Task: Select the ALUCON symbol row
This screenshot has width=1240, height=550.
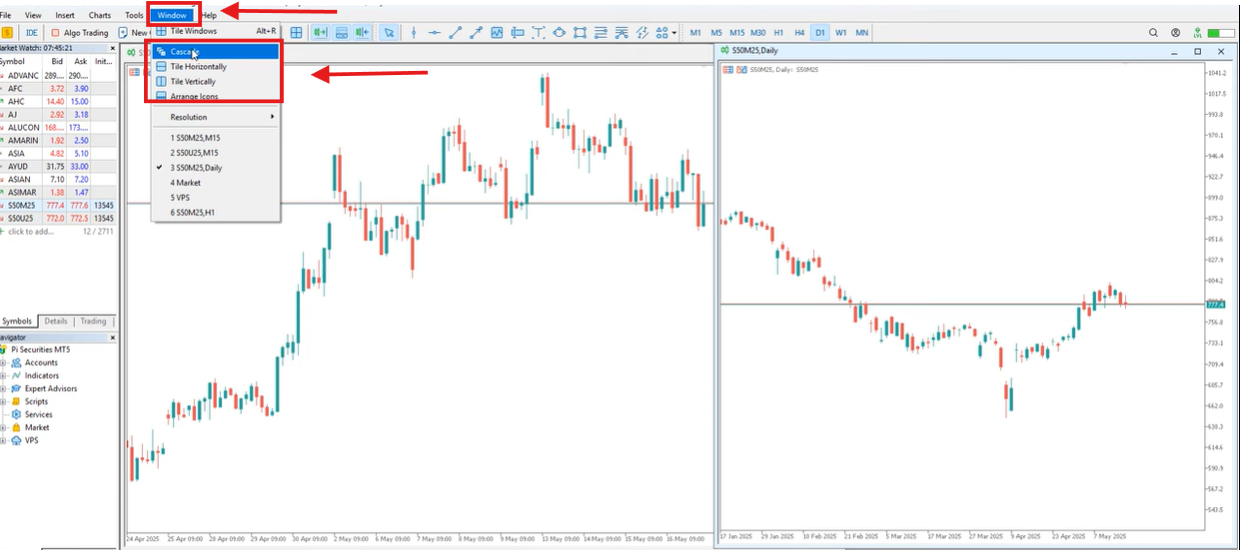Action: (58, 127)
